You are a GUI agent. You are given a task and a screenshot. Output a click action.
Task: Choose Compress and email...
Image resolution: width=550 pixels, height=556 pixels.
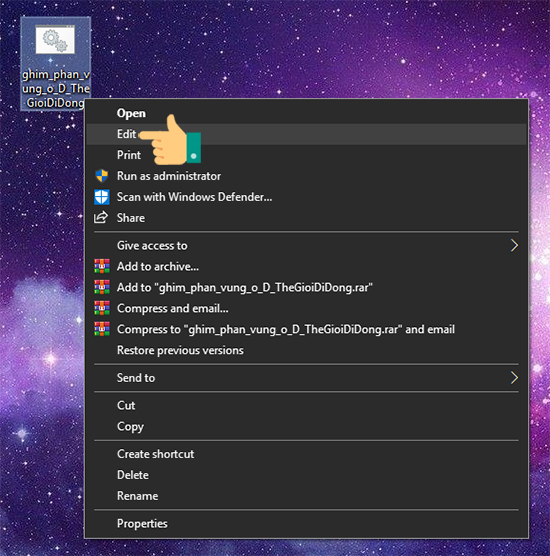coord(306,308)
